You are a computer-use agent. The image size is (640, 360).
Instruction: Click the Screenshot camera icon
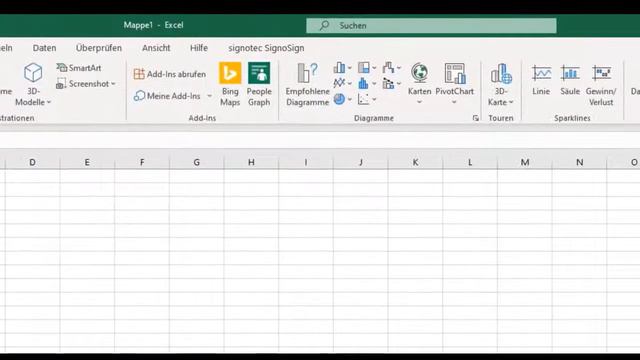[x=61, y=84]
